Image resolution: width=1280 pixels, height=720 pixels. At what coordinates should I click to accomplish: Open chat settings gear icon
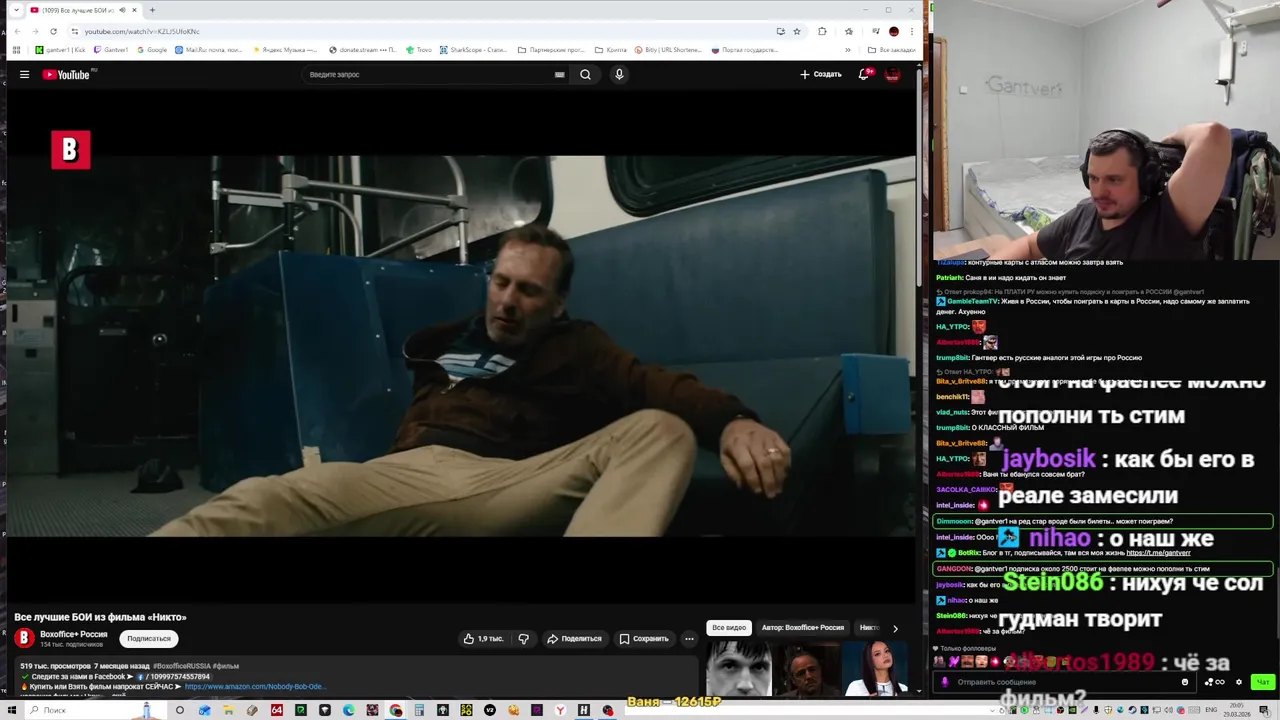pos(1239,682)
